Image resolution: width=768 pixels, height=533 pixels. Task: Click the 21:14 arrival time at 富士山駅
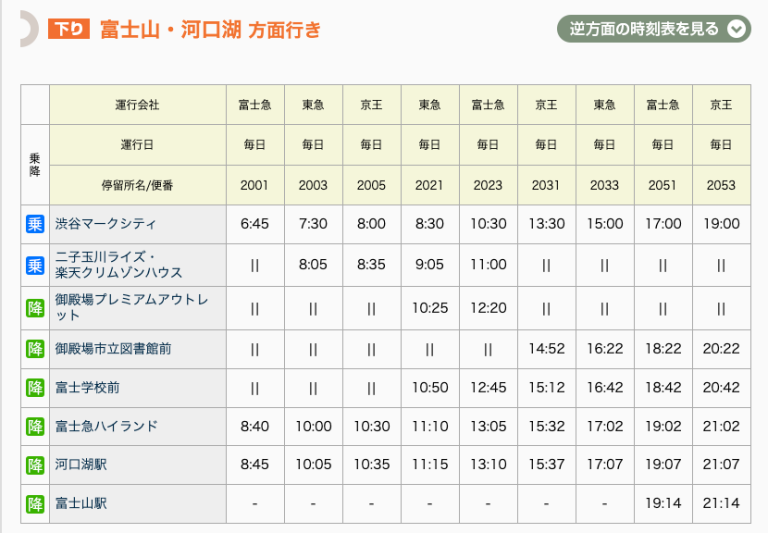point(720,503)
